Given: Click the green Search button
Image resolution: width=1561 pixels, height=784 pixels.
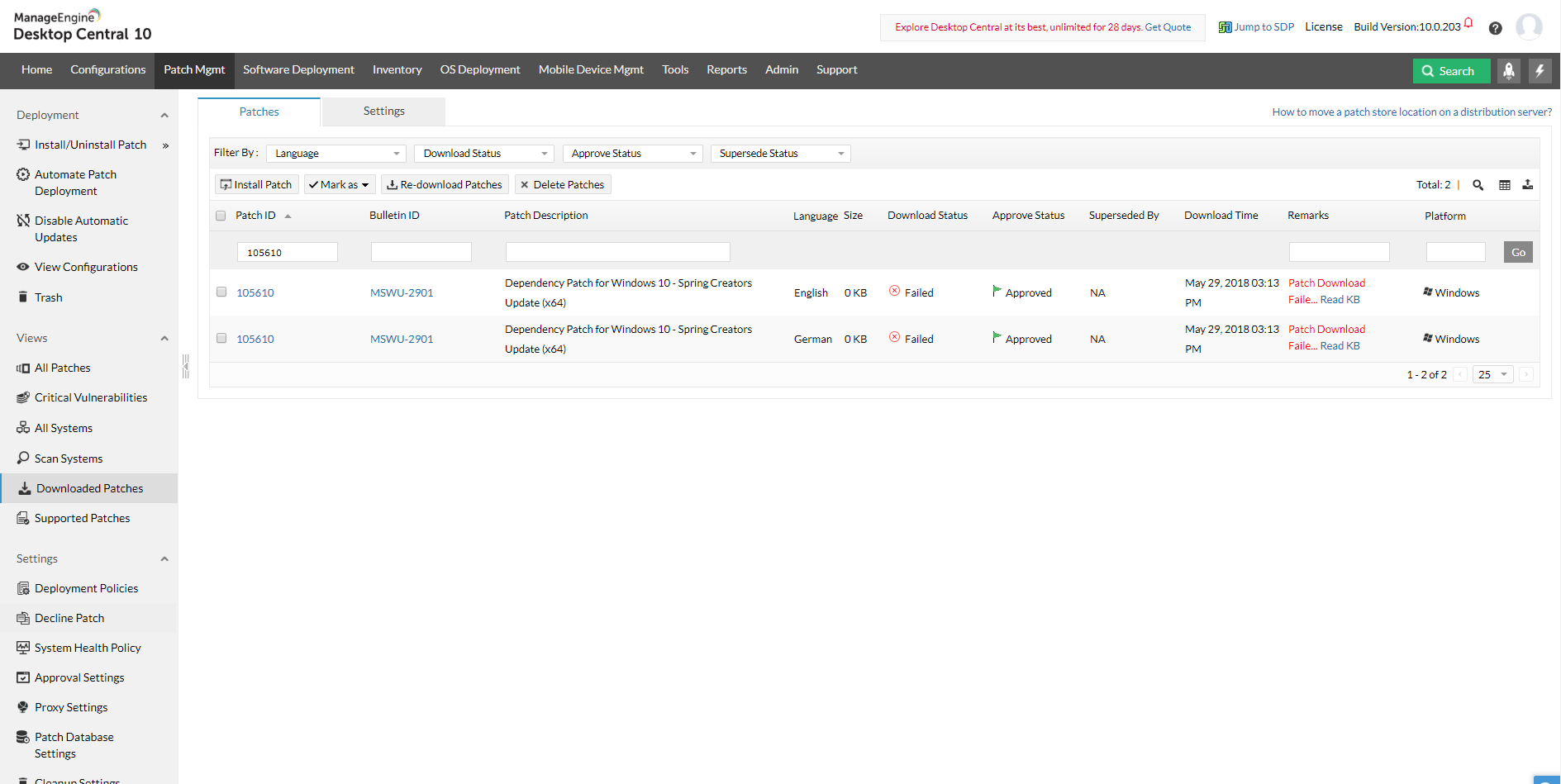Looking at the screenshot, I should [1451, 71].
